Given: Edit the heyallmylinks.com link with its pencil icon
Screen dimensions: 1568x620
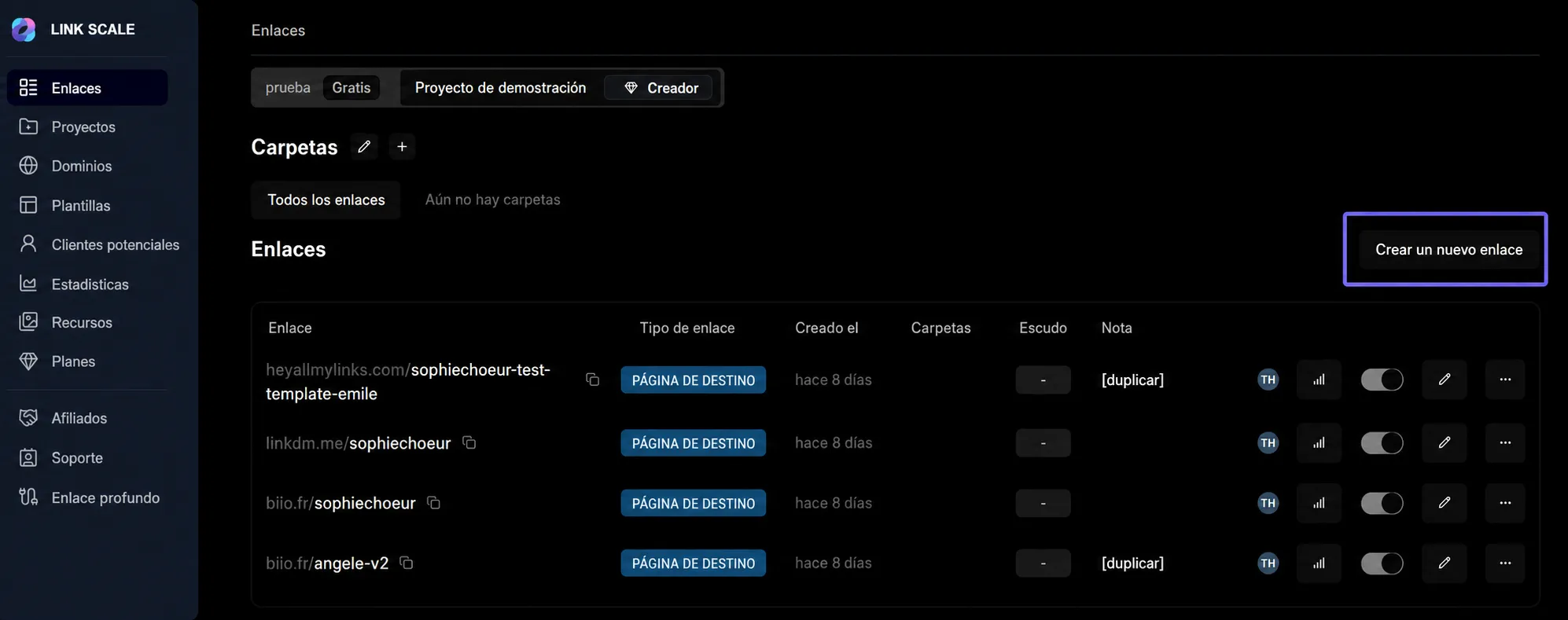Looking at the screenshot, I should tap(1445, 380).
